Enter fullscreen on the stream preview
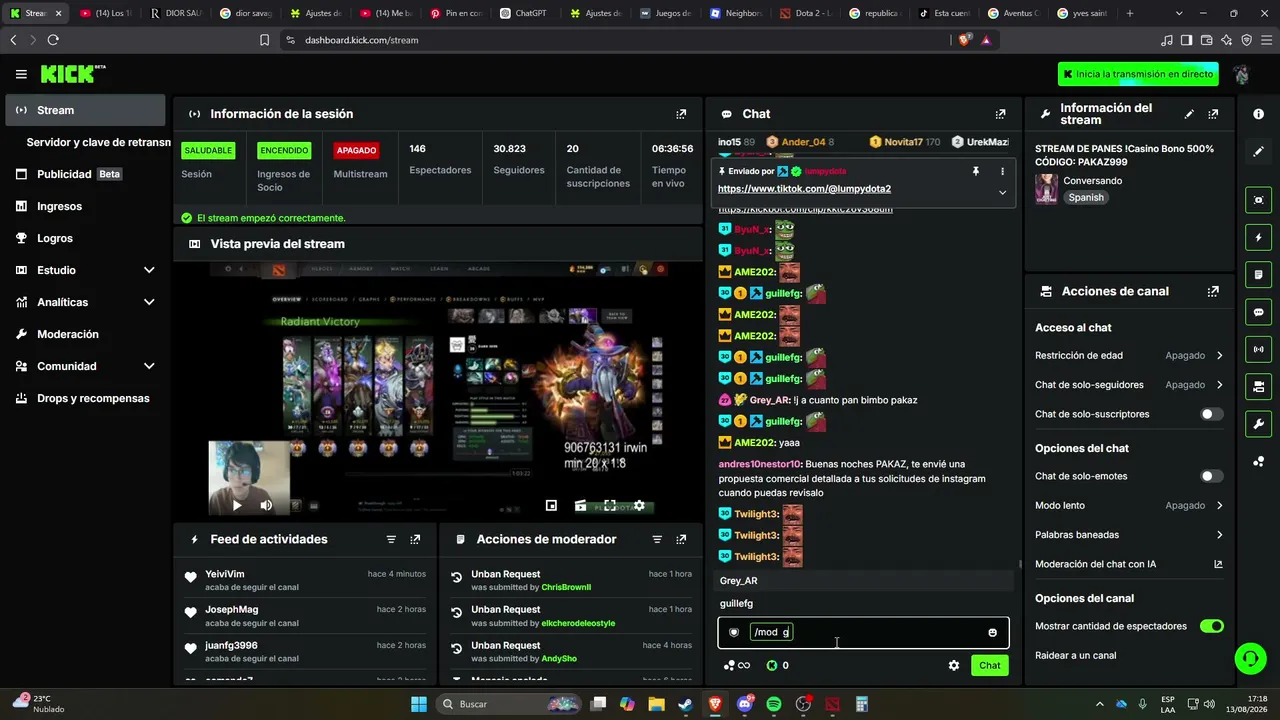1280x720 pixels. (610, 506)
